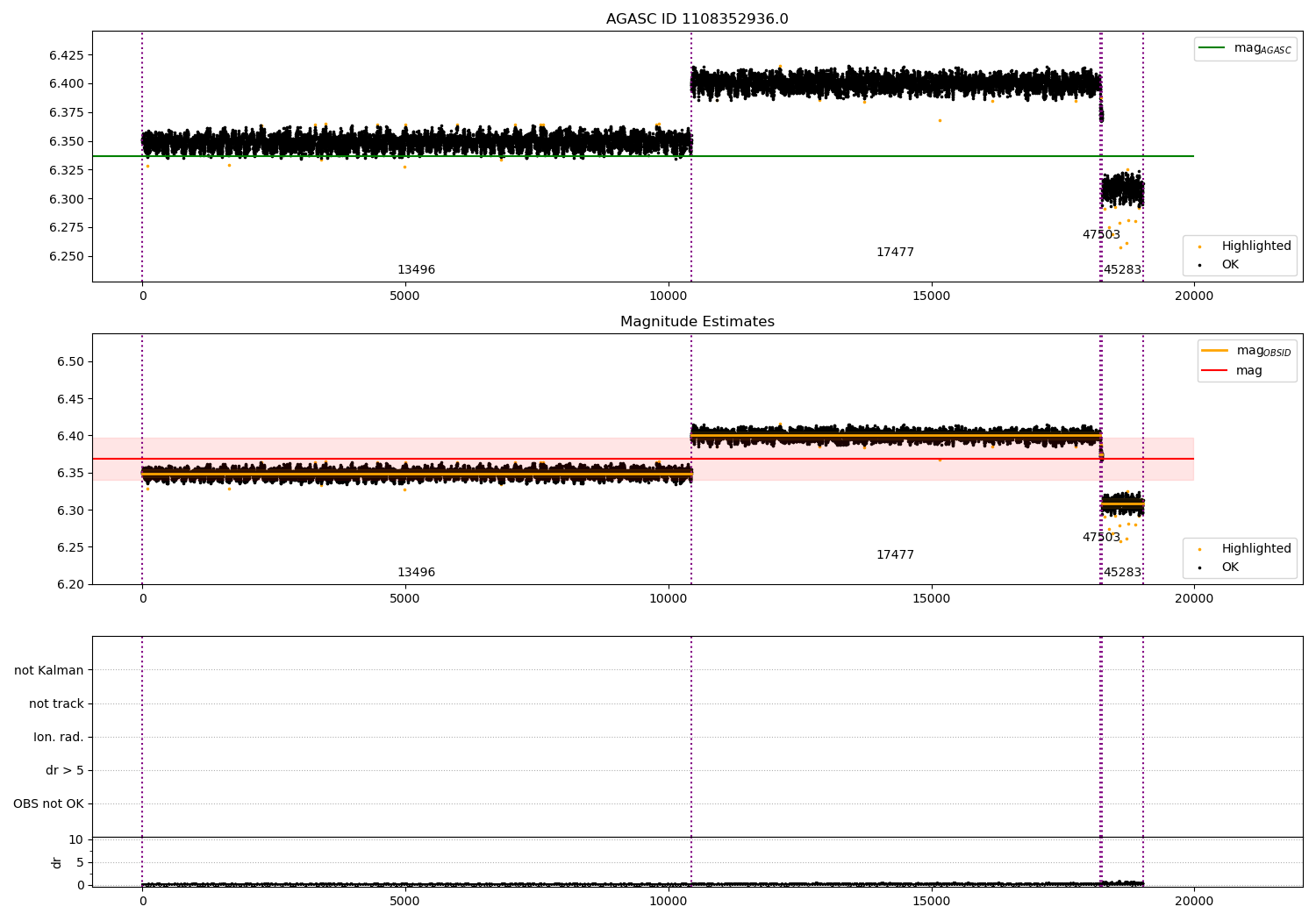Click the 20000 x-tick under Magnitude Estimates plot
Viewport: 1316px width, 921px height.
[1194, 599]
